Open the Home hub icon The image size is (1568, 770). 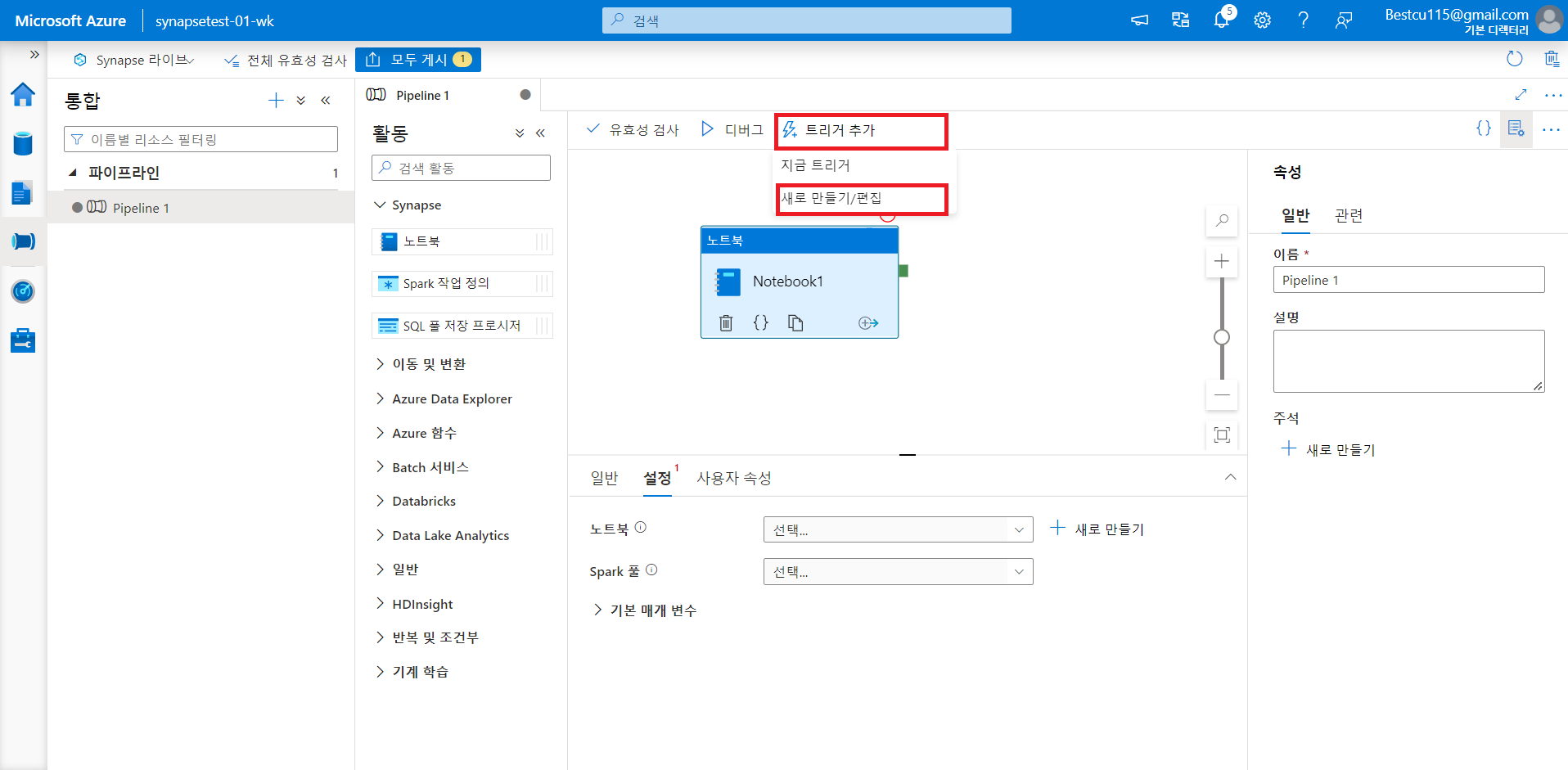23,95
